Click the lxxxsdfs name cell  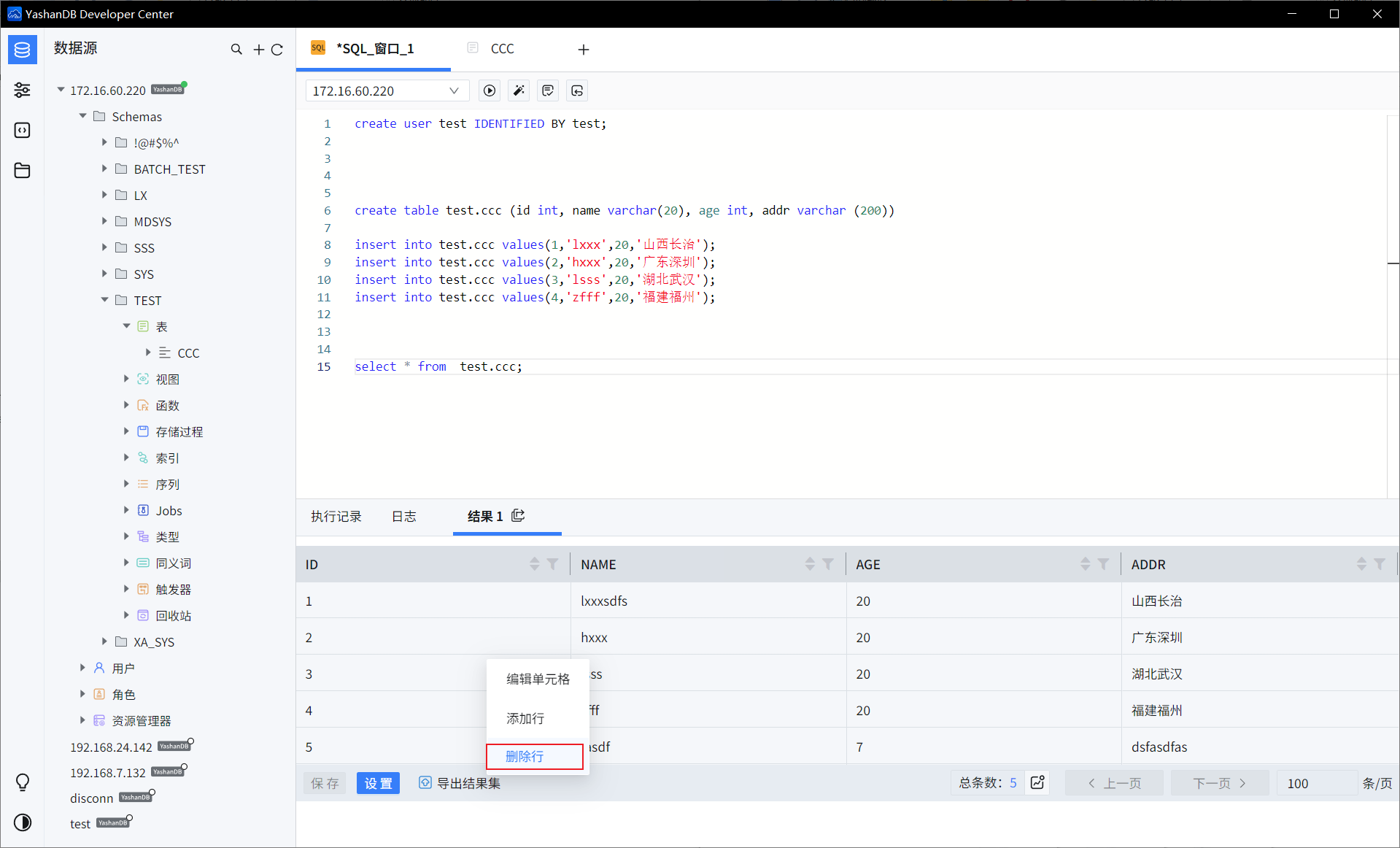(708, 601)
